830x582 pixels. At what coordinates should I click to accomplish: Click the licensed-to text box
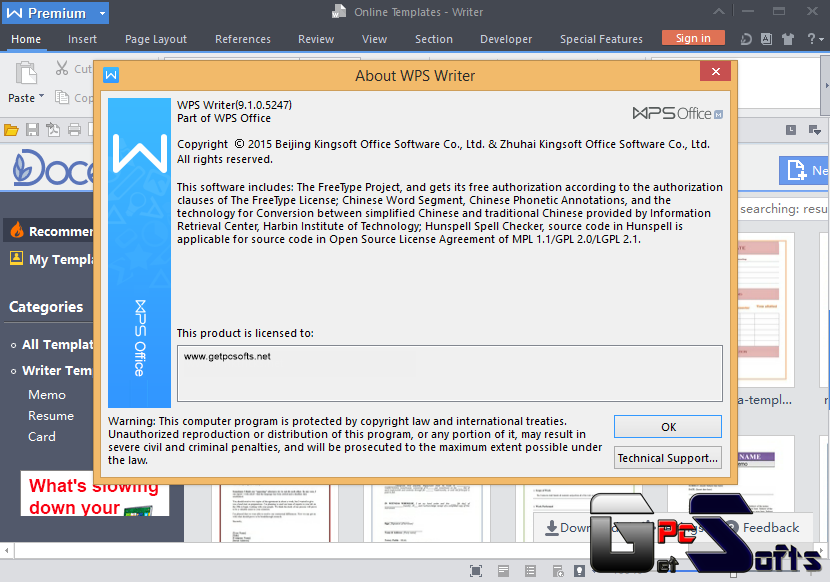pyautogui.click(x=449, y=374)
